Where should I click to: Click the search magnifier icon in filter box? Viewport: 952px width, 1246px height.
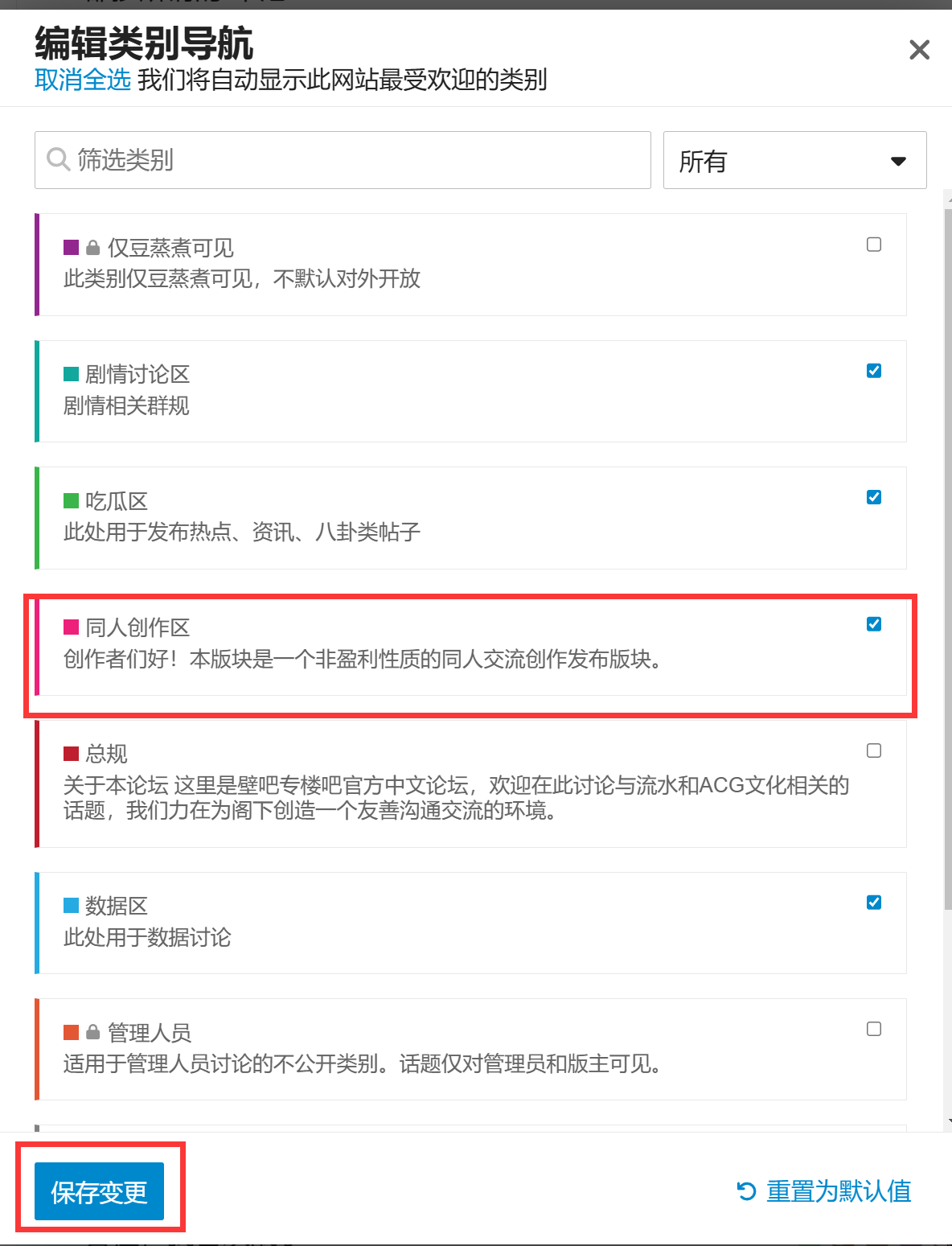[58, 159]
